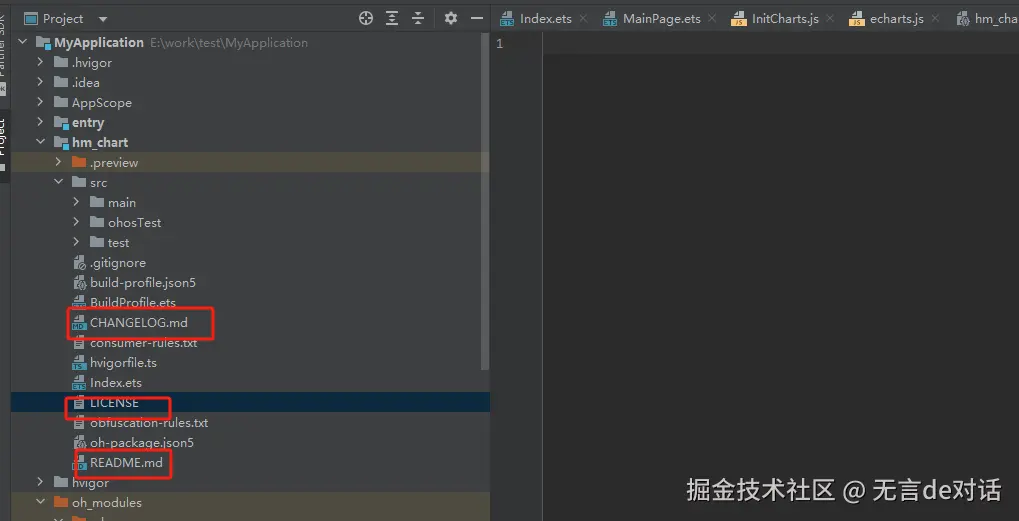This screenshot has height=521, width=1019.
Task: Select the LICENSE file
Action: [x=250, y=403]
